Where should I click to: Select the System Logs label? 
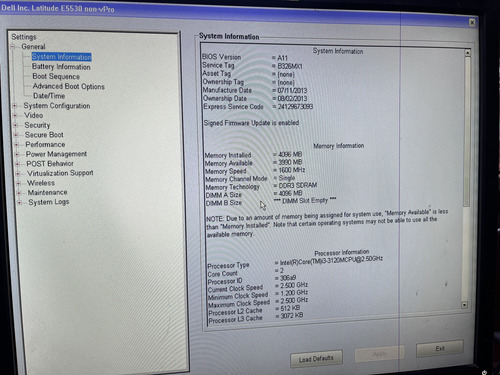(49, 202)
